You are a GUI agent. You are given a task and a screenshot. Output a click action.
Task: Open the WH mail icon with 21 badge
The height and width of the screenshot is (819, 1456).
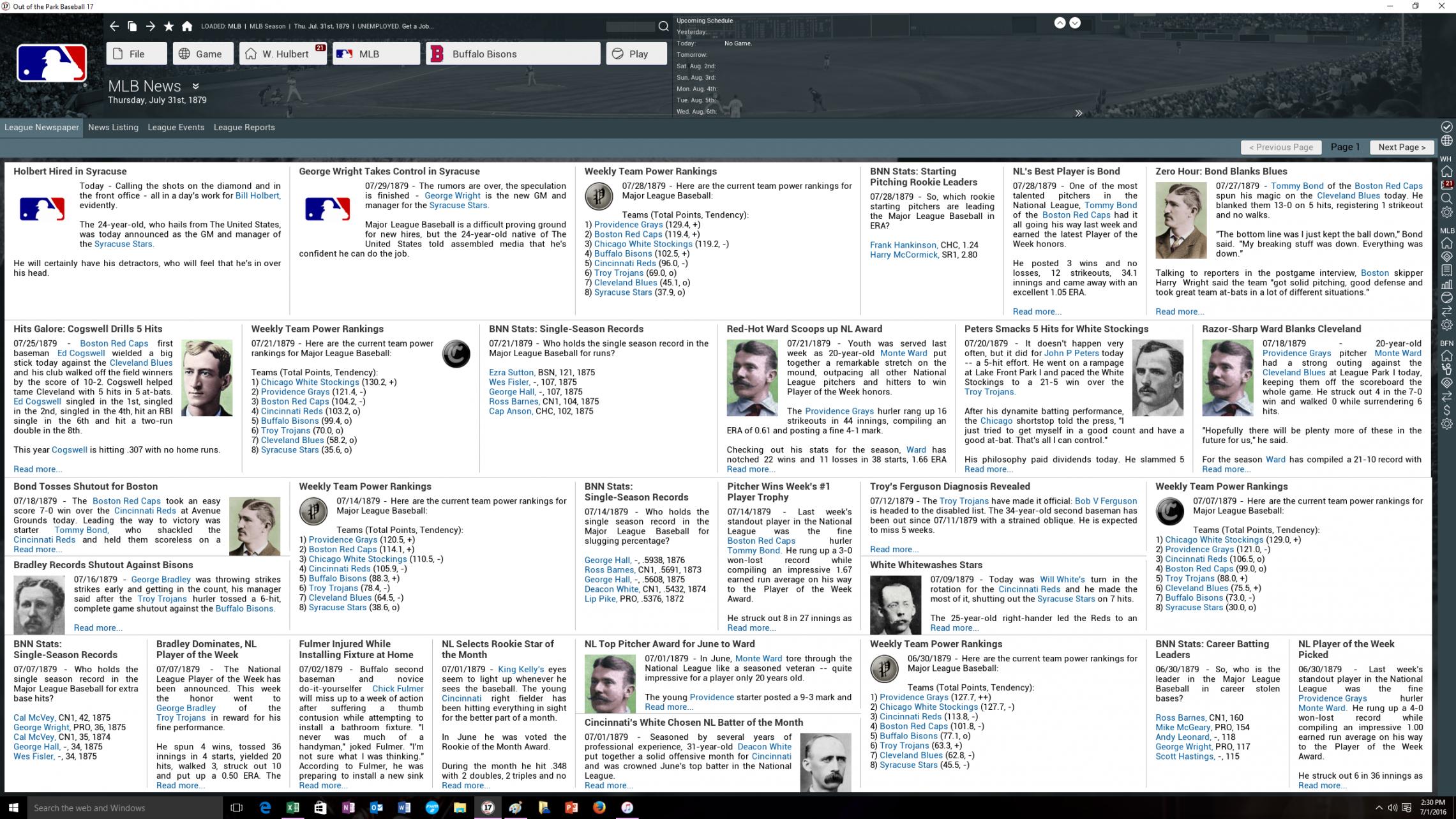pos(1446,185)
